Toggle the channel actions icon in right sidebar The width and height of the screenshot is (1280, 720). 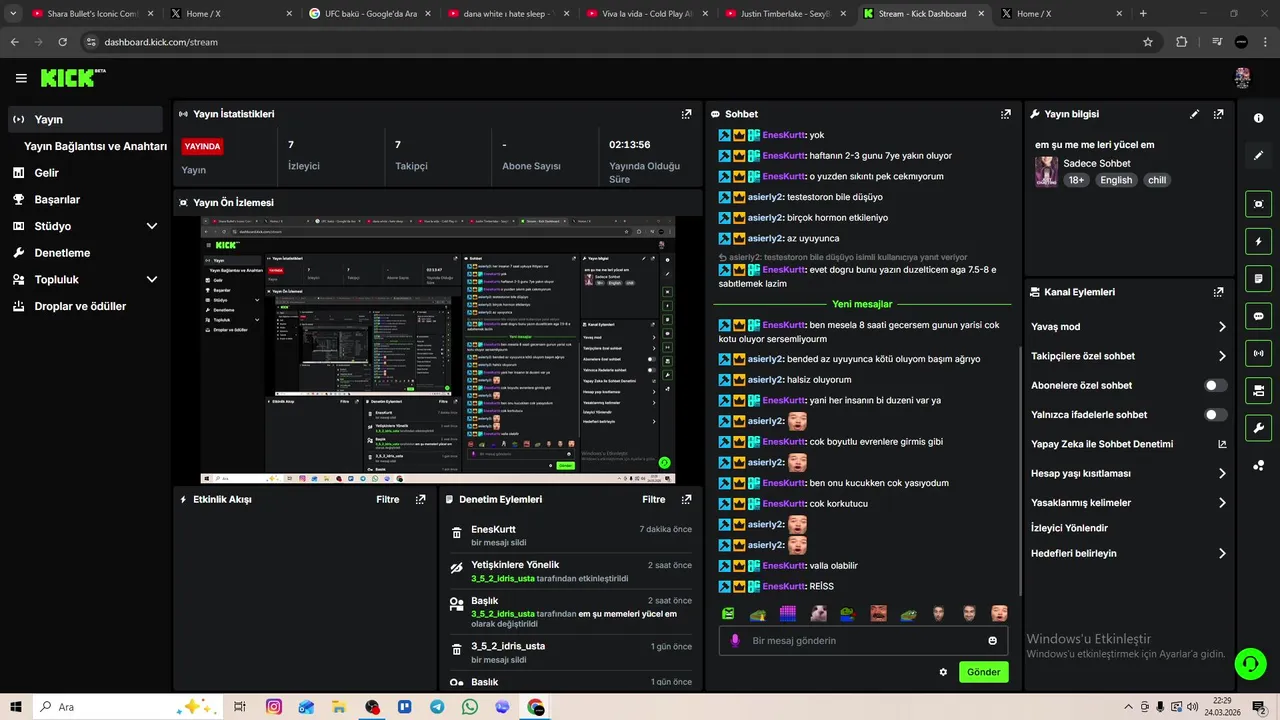pyautogui.click(x=1258, y=390)
